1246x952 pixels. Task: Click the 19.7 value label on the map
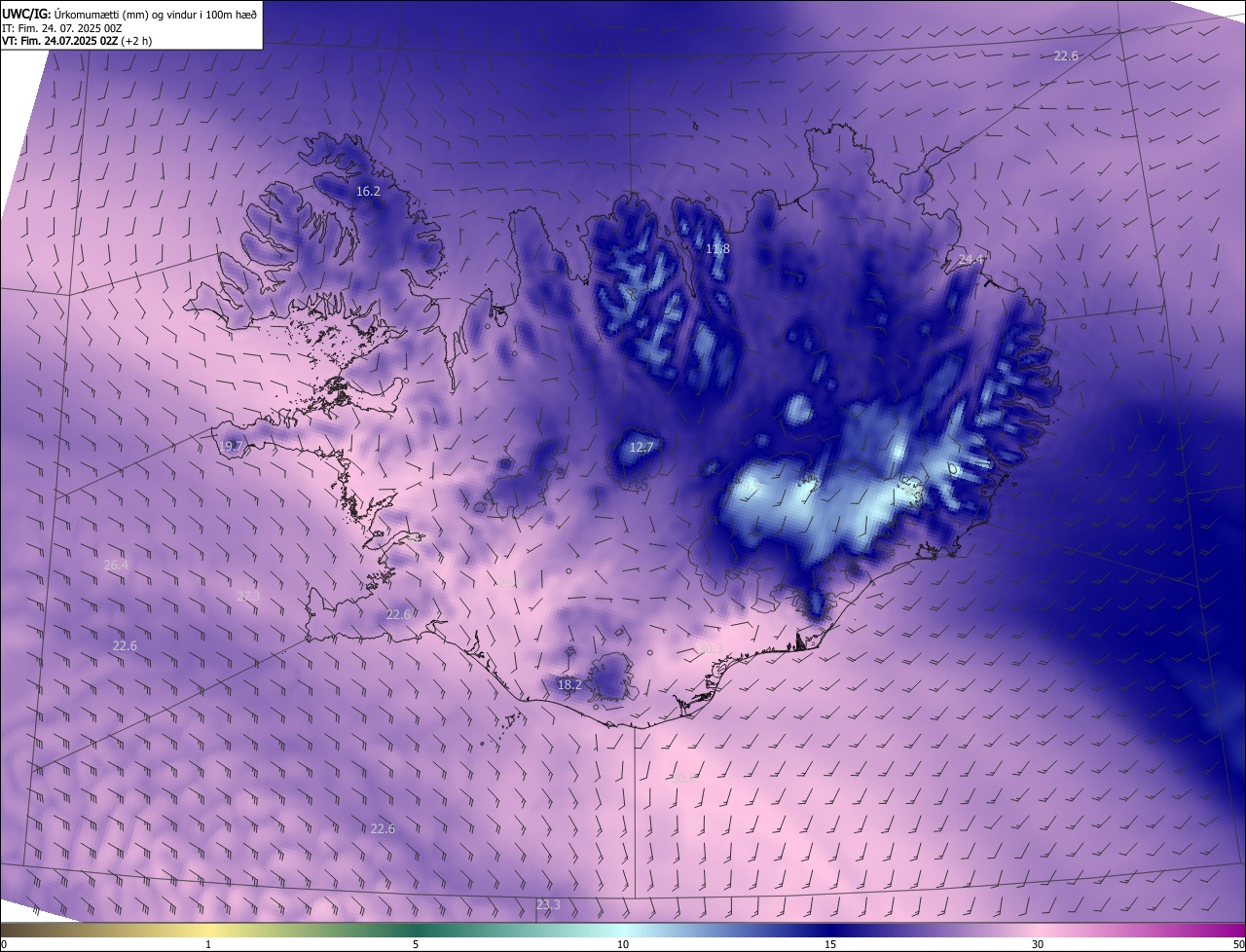tap(231, 447)
